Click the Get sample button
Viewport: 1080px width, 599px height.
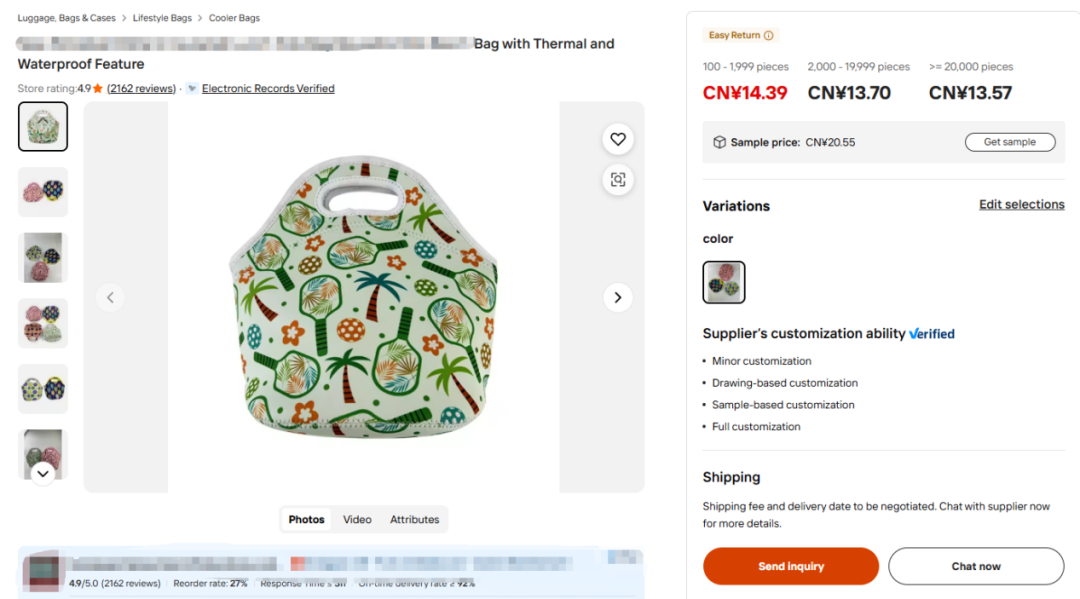(1010, 142)
